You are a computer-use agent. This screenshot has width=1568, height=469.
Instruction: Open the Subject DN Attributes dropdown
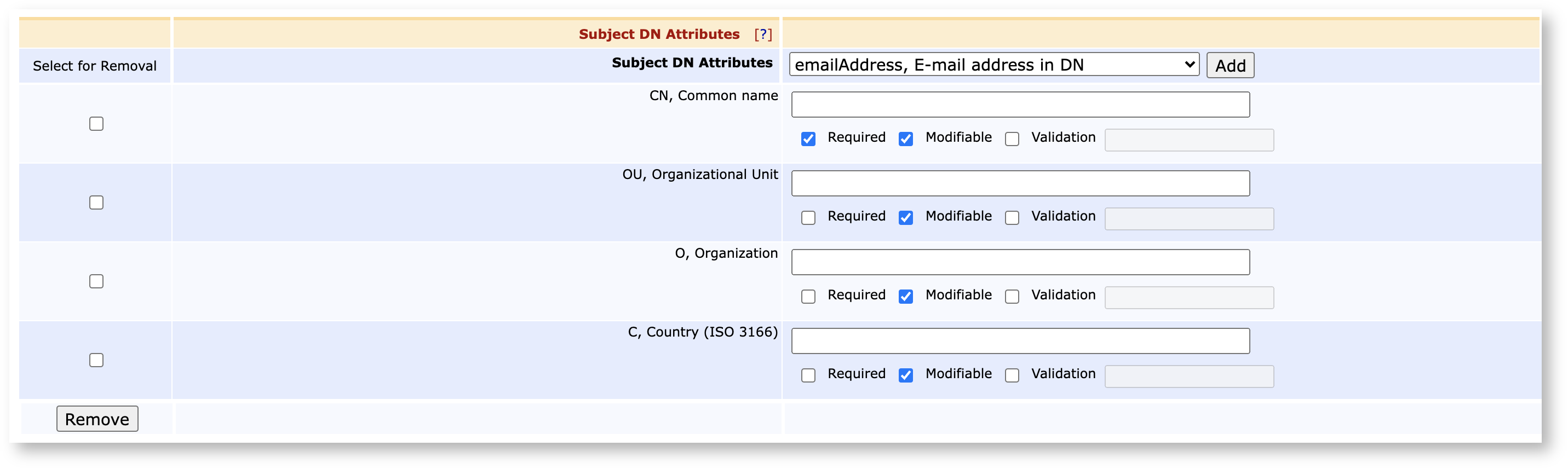[x=993, y=65]
